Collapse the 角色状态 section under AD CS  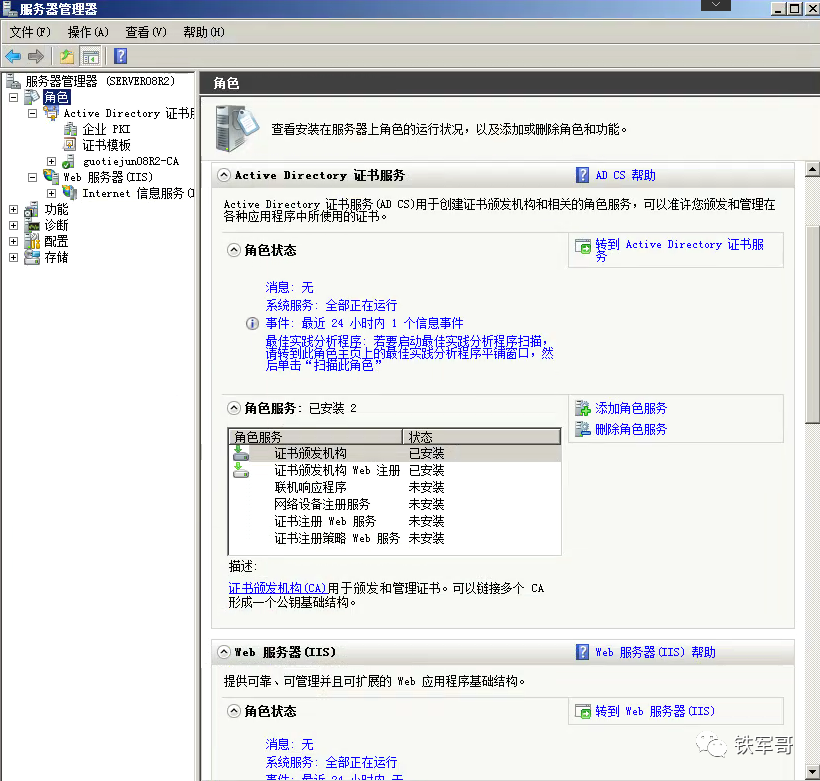pos(234,250)
